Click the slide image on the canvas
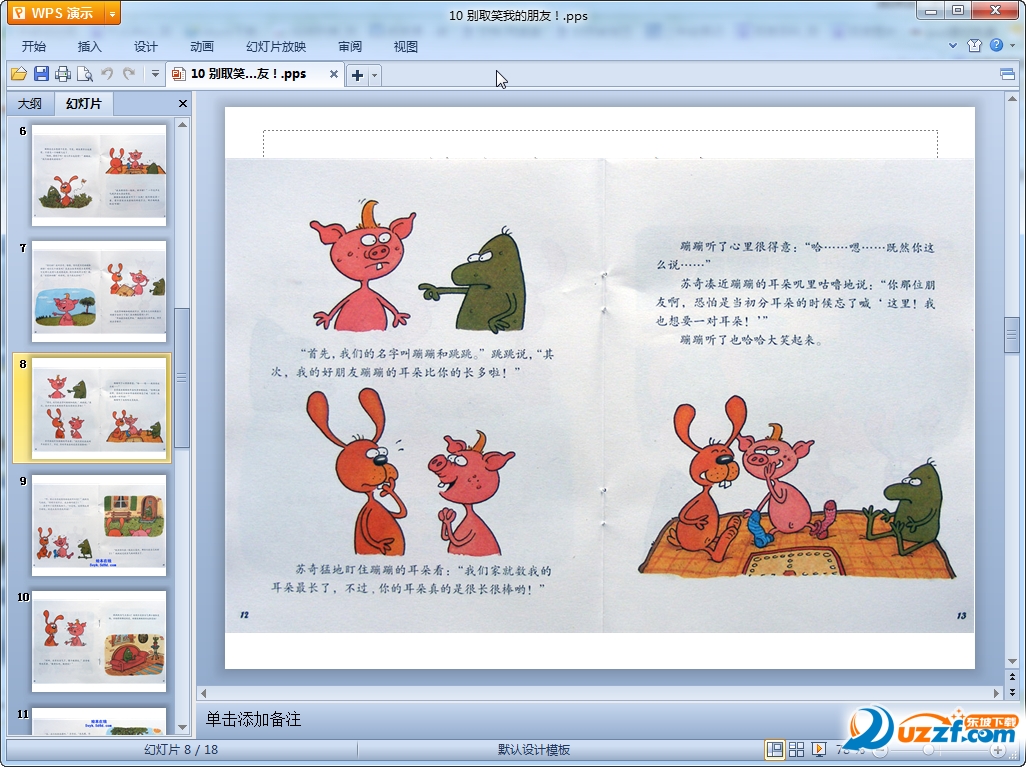The image size is (1026, 767). pyautogui.click(x=600, y=395)
